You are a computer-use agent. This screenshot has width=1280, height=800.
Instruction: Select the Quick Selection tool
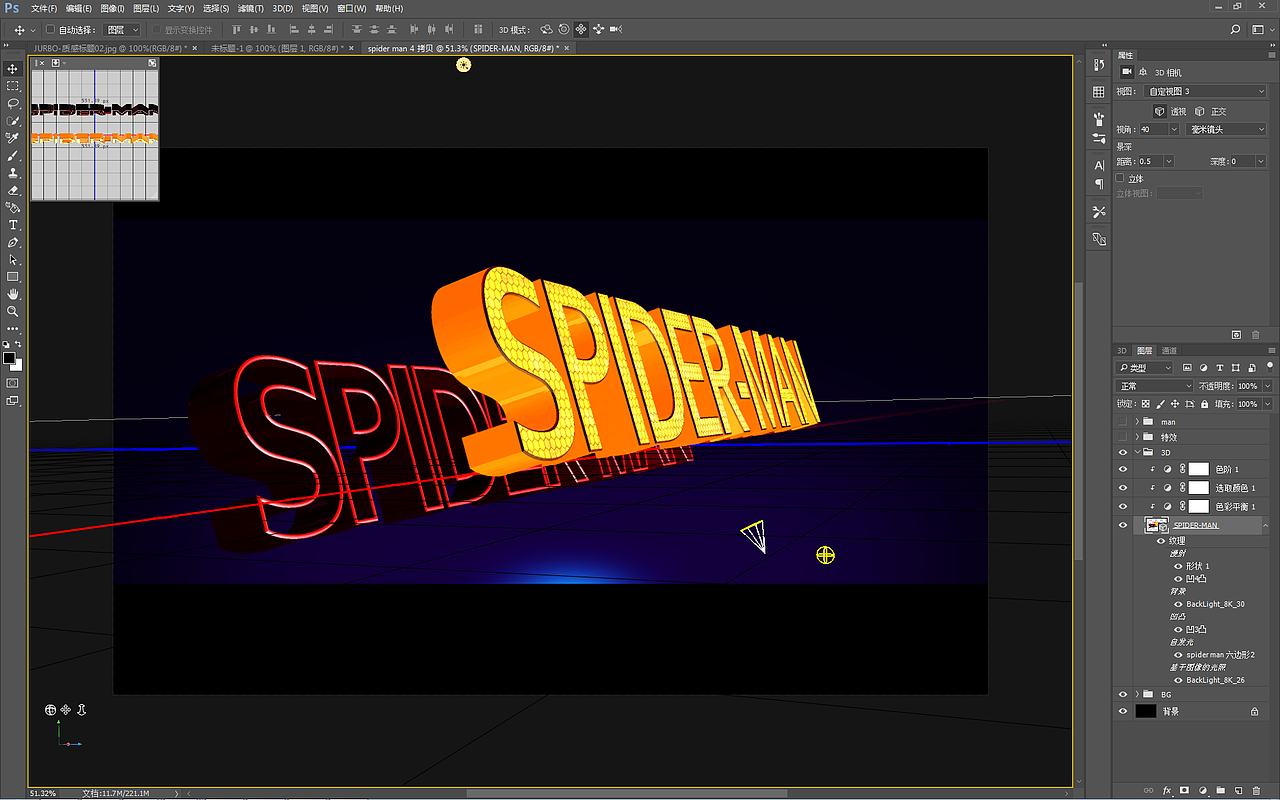13,121
